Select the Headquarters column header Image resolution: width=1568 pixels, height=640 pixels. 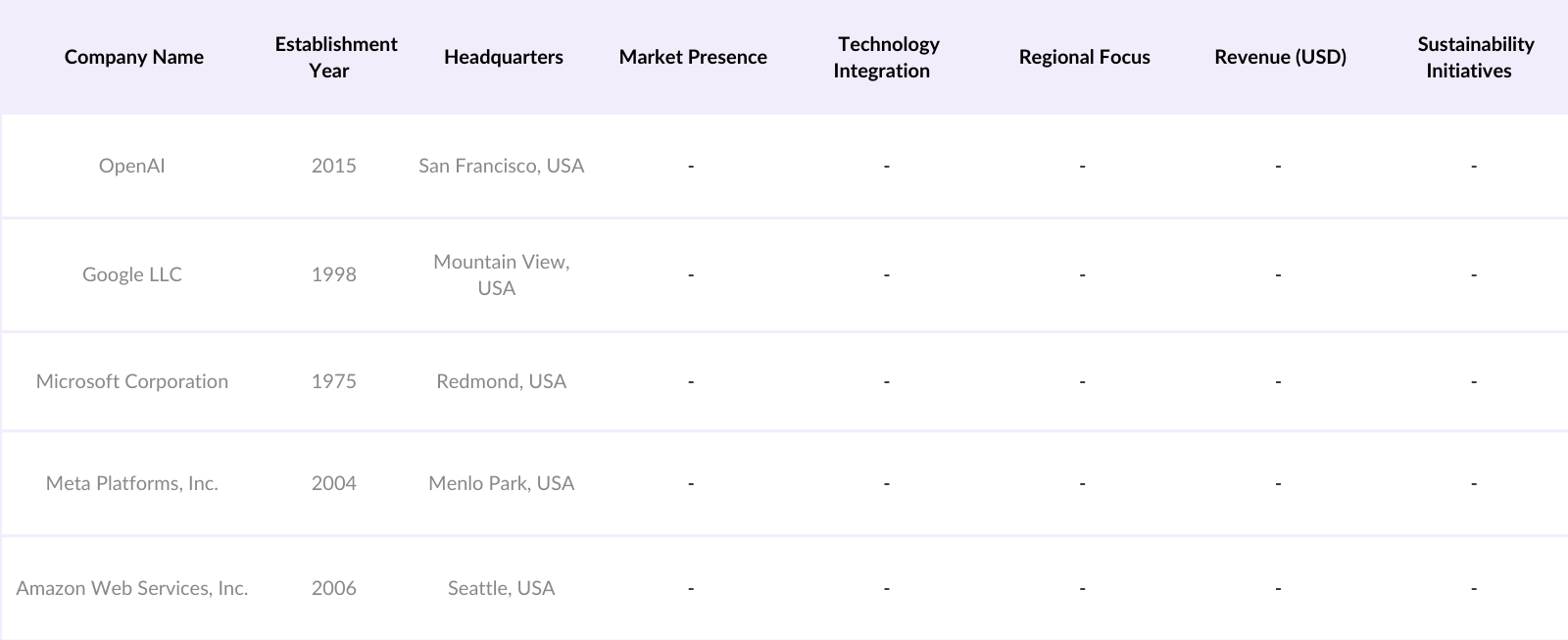click(503, 57)
